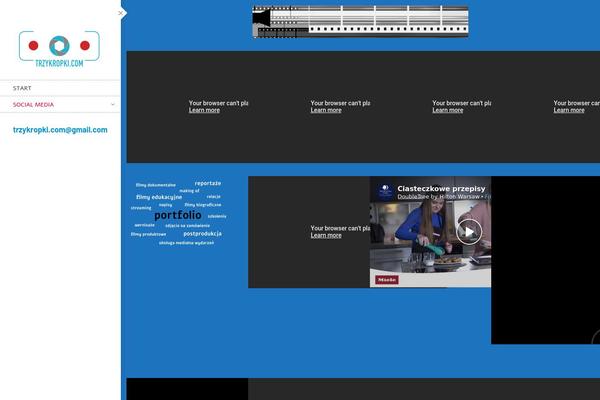Image resolution: width=600 pixels, height=400 pixels.
Task: Click the word reportaże in the word cloud
Action: point(208,183)
